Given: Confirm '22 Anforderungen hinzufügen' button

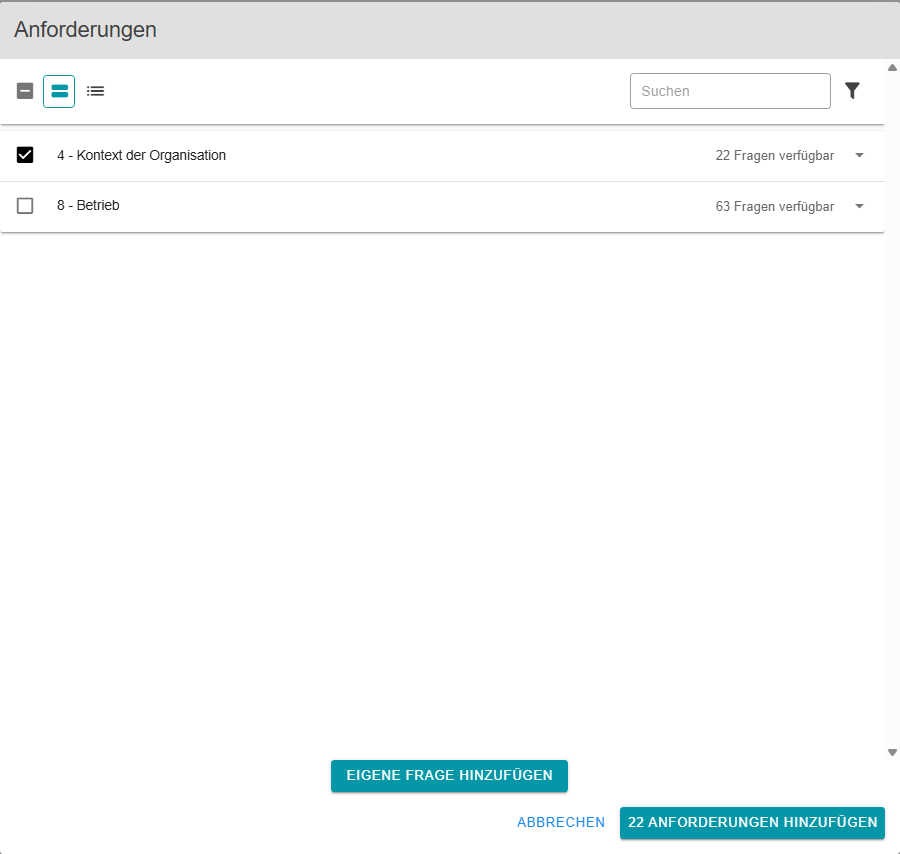Looking at the screenshot, I should coord(752,822).
